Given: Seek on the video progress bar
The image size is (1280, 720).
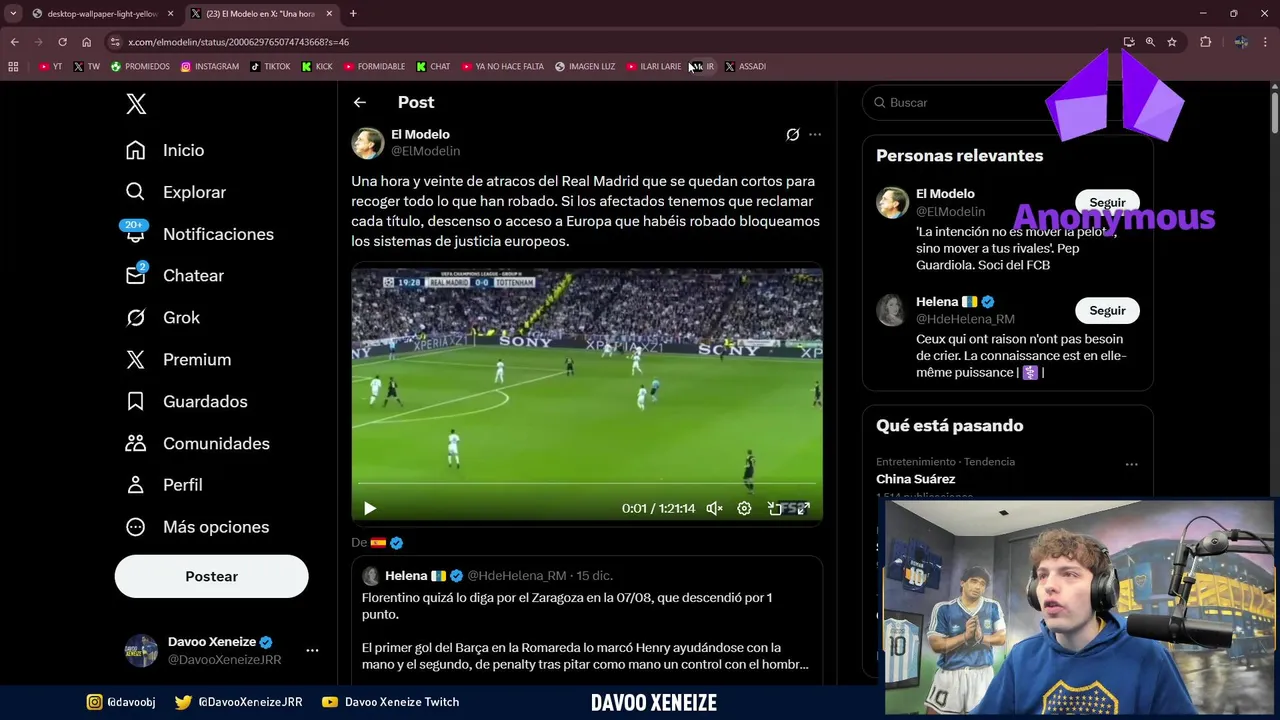Looking at the screenshot, I should coord(587,484).
